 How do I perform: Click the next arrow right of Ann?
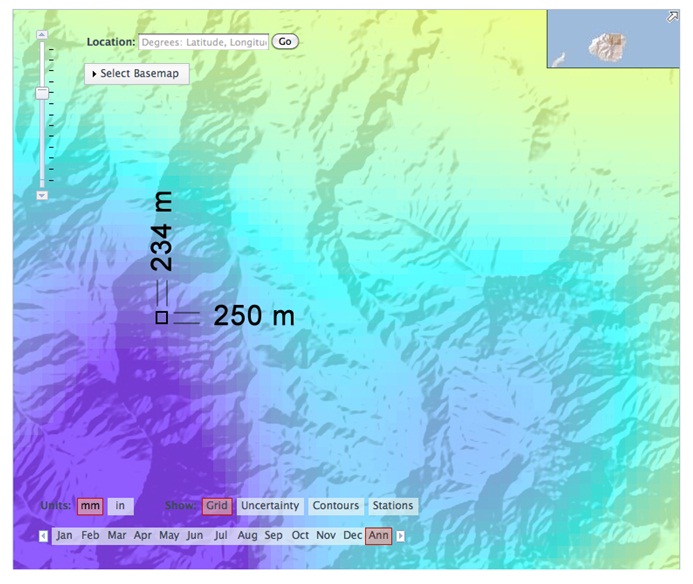click(x=401, y=536)
